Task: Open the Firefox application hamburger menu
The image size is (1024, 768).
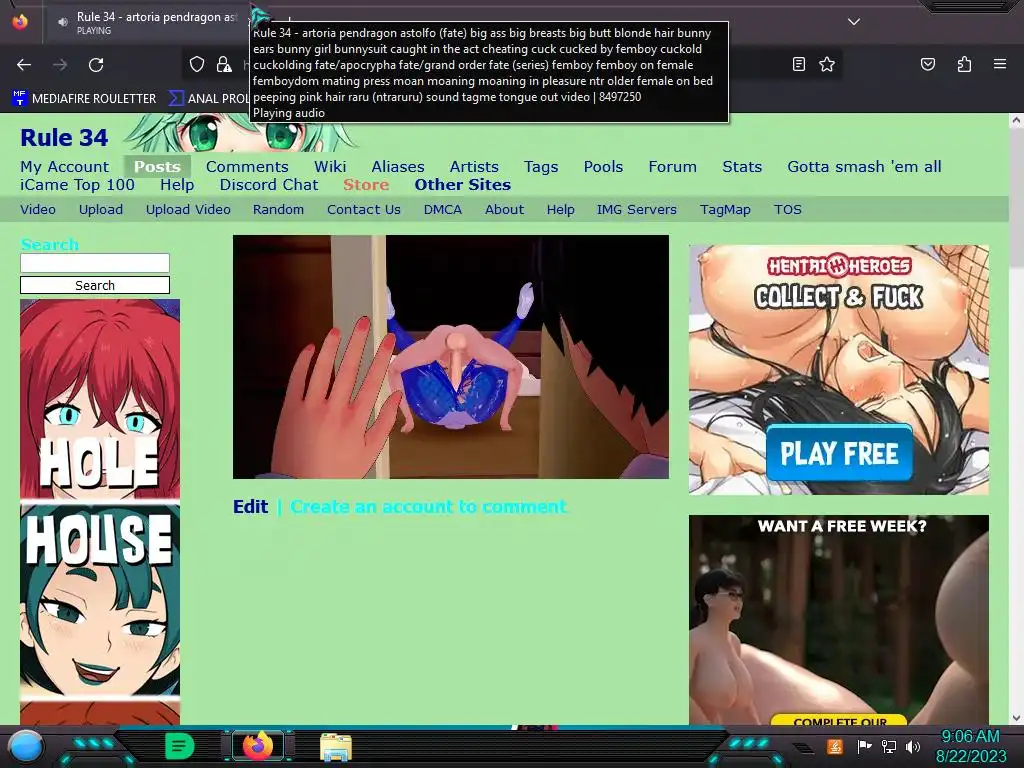Action: pos(1000,64)
